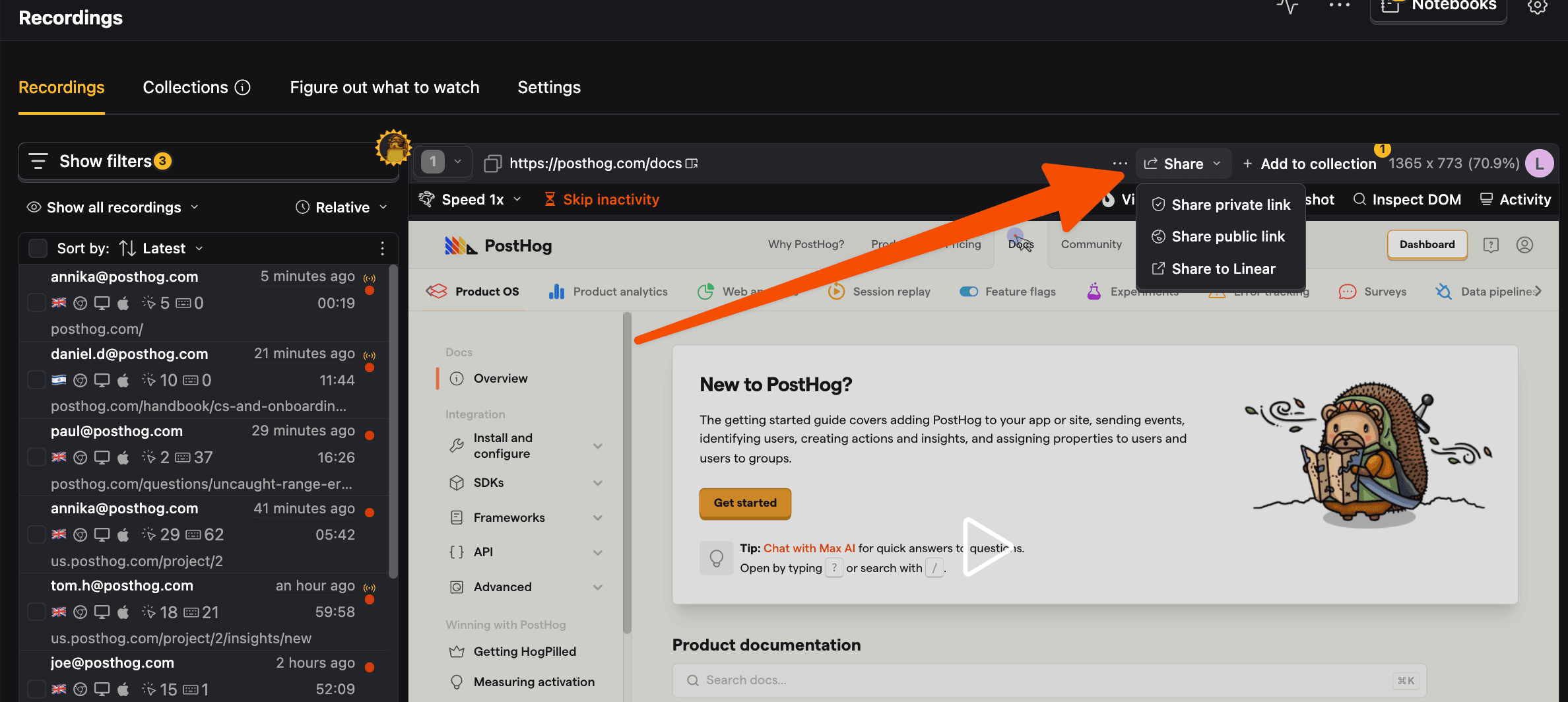
Task: Click the account profile icon in replay
Action: coord(1524,245)
